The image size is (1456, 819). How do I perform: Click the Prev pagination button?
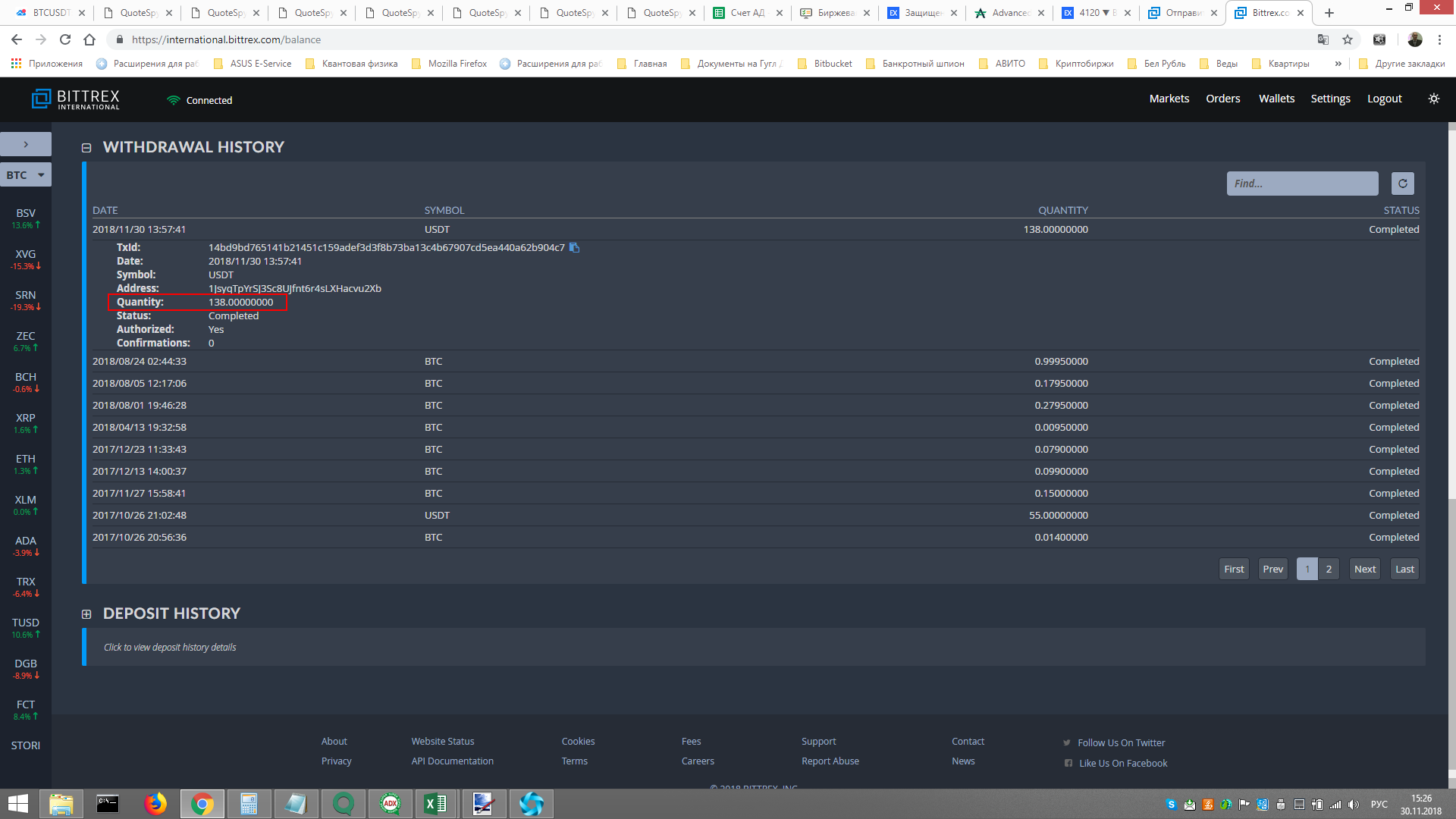point(1272,570)
